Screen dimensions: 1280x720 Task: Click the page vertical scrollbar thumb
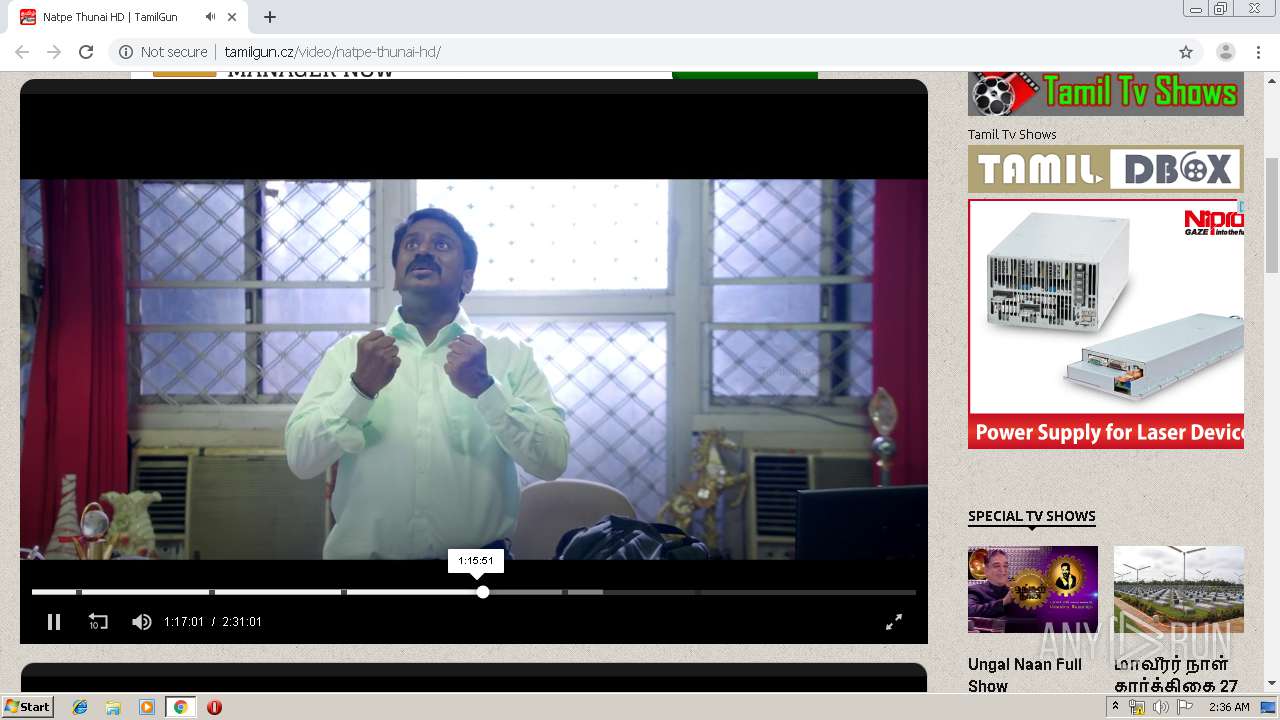1272,215
